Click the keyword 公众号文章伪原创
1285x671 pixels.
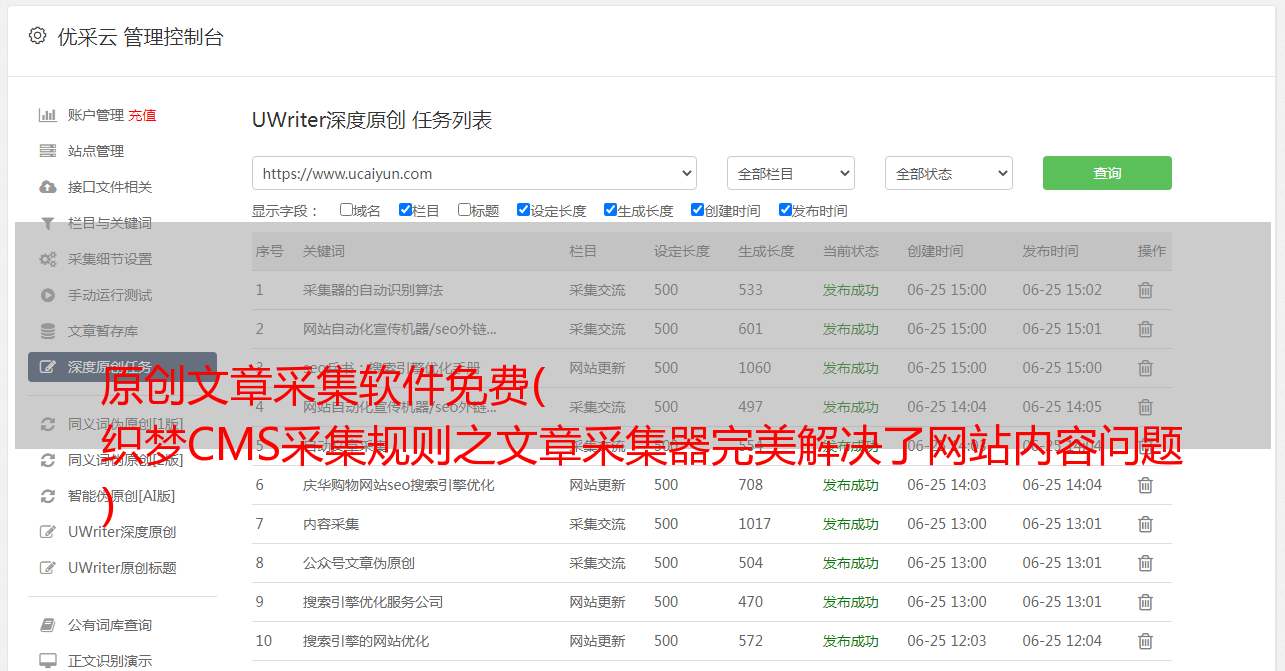pyautogui.click(x=359, y=563)
